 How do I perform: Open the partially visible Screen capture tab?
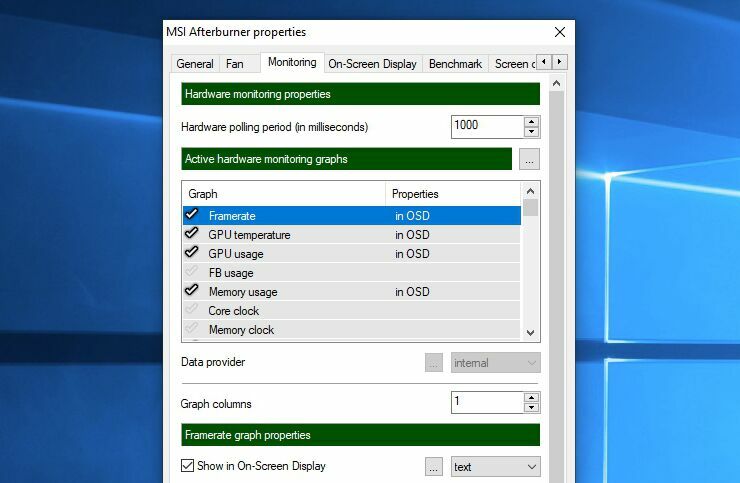513,64
